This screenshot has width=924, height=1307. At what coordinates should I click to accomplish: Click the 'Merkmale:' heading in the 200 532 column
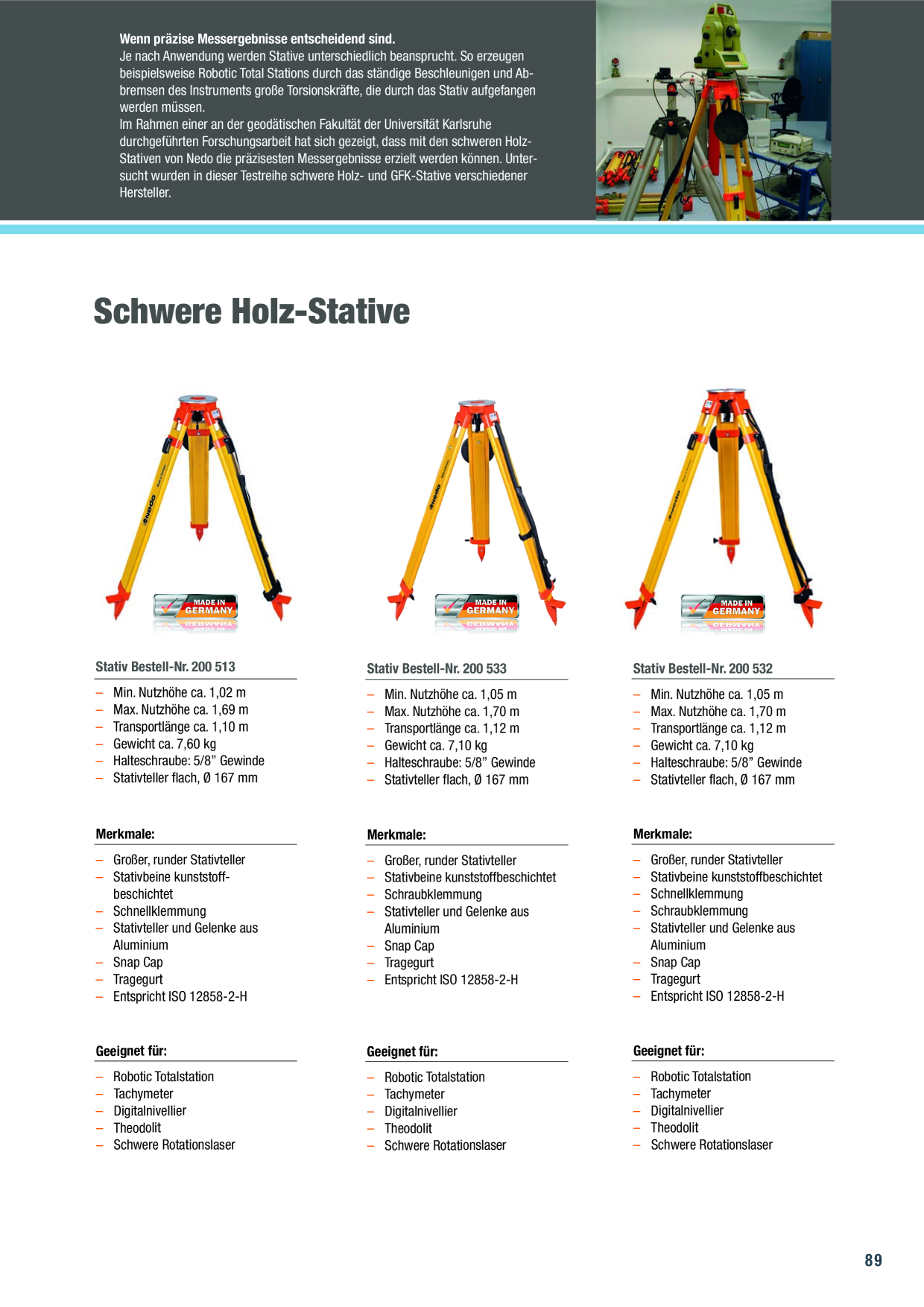click(662, 835)
